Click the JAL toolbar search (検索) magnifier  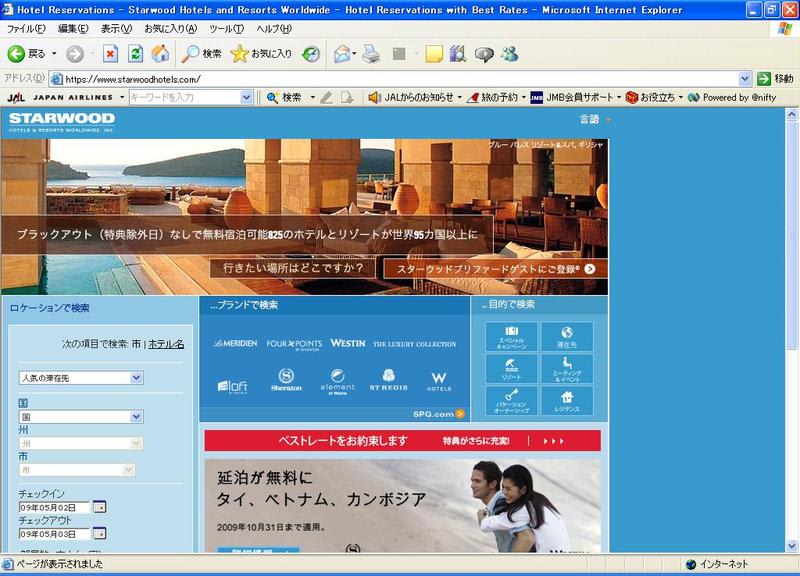click(284, 97)
